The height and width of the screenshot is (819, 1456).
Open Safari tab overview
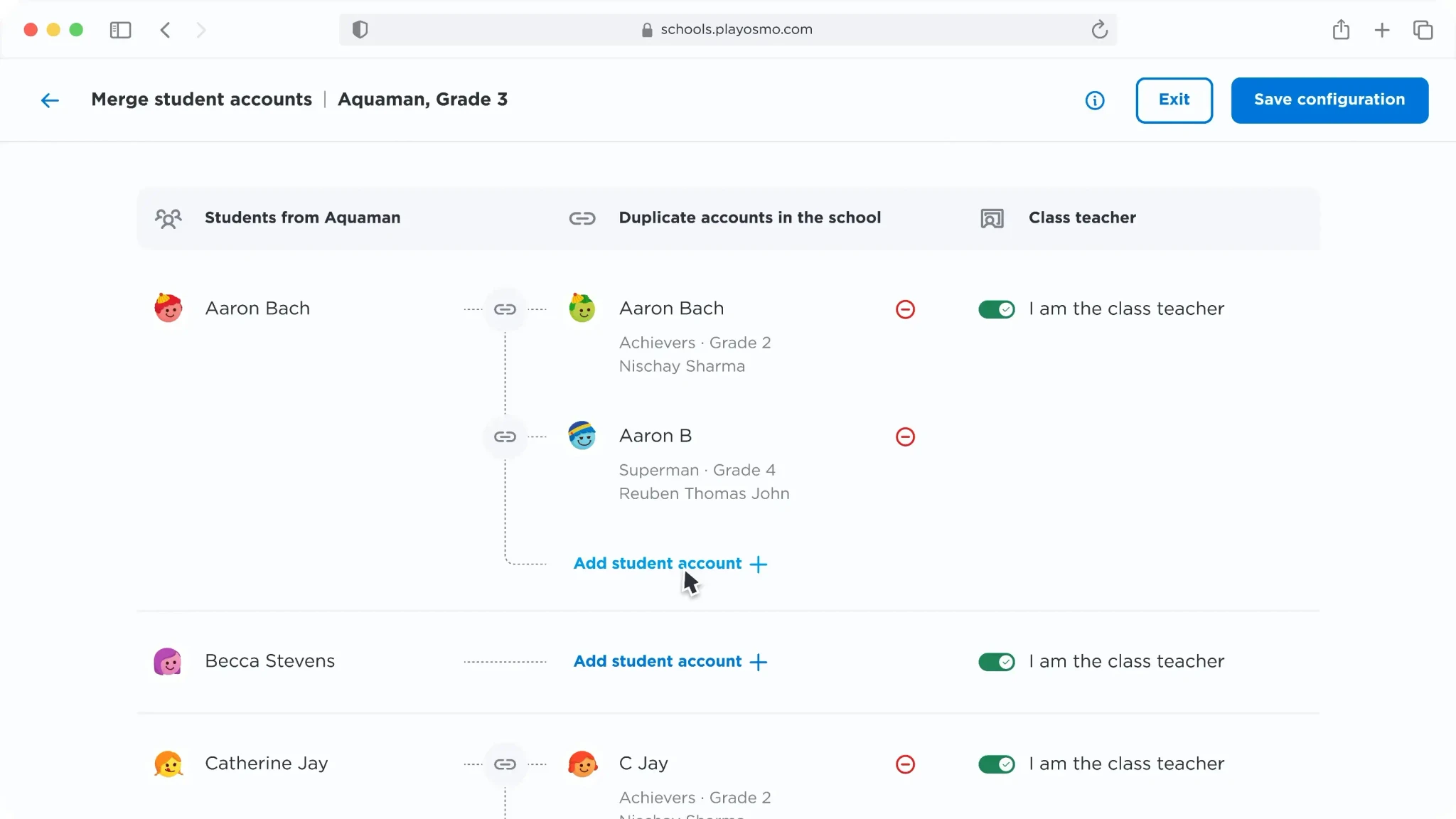(1423, 30)
